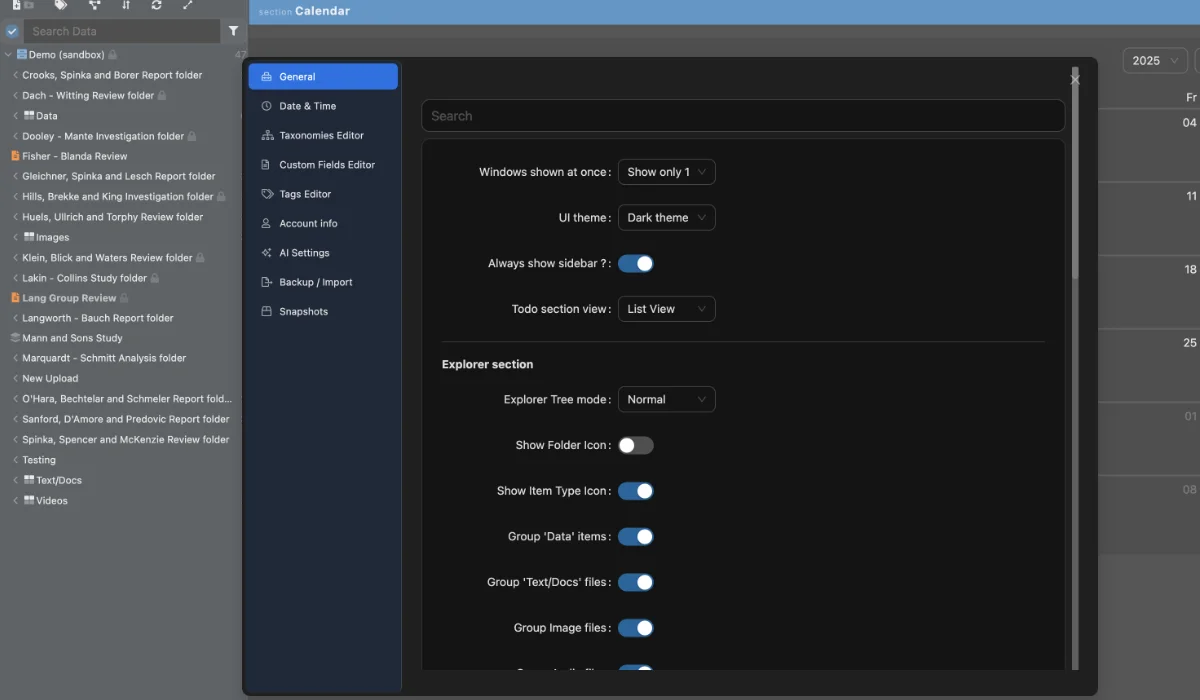Click the refresh icon in explorer toolbar

click(157, 5)
